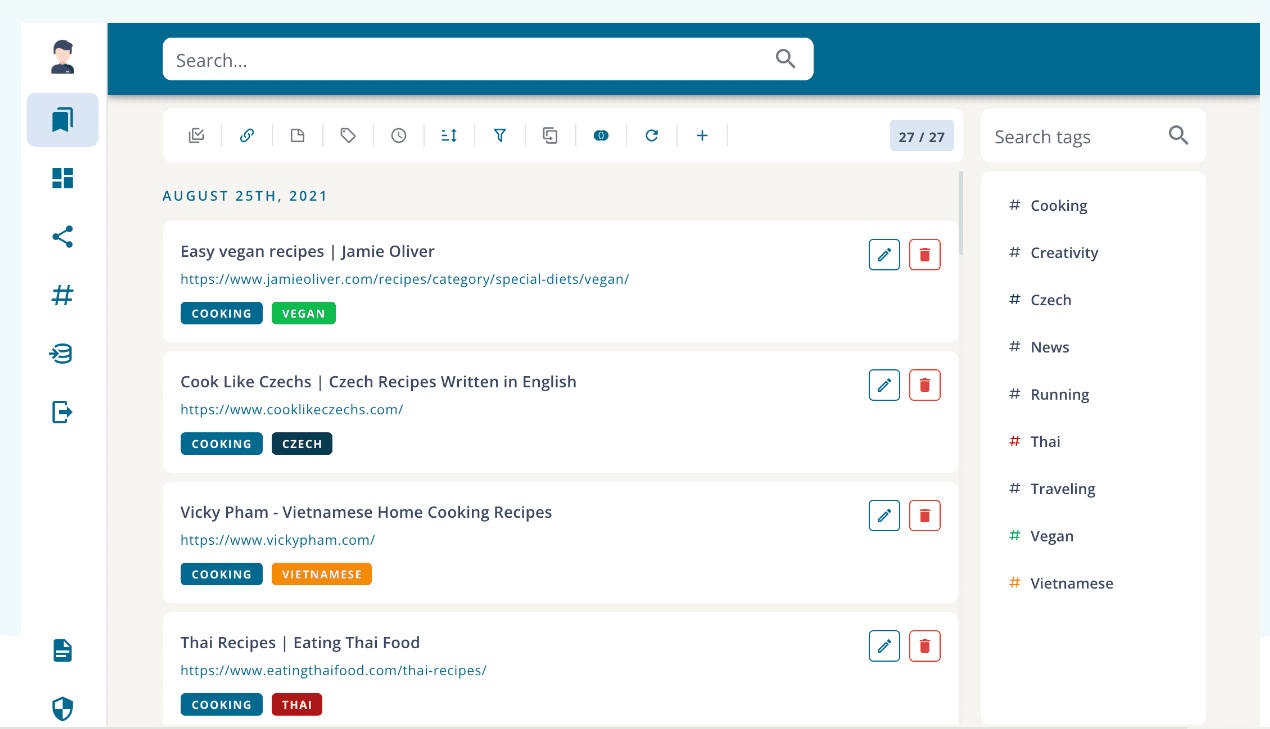This screenshot has height=729, width=1270.
Task: Open the sort order options in toolbar
Action: [449, 136]
